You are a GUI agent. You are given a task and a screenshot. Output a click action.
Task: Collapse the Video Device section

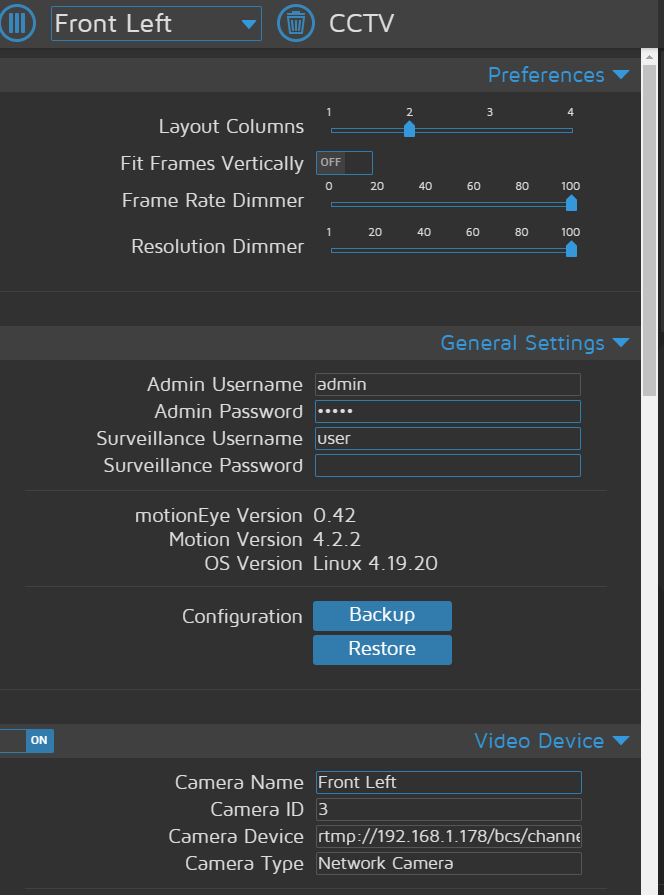click(621, 741)
